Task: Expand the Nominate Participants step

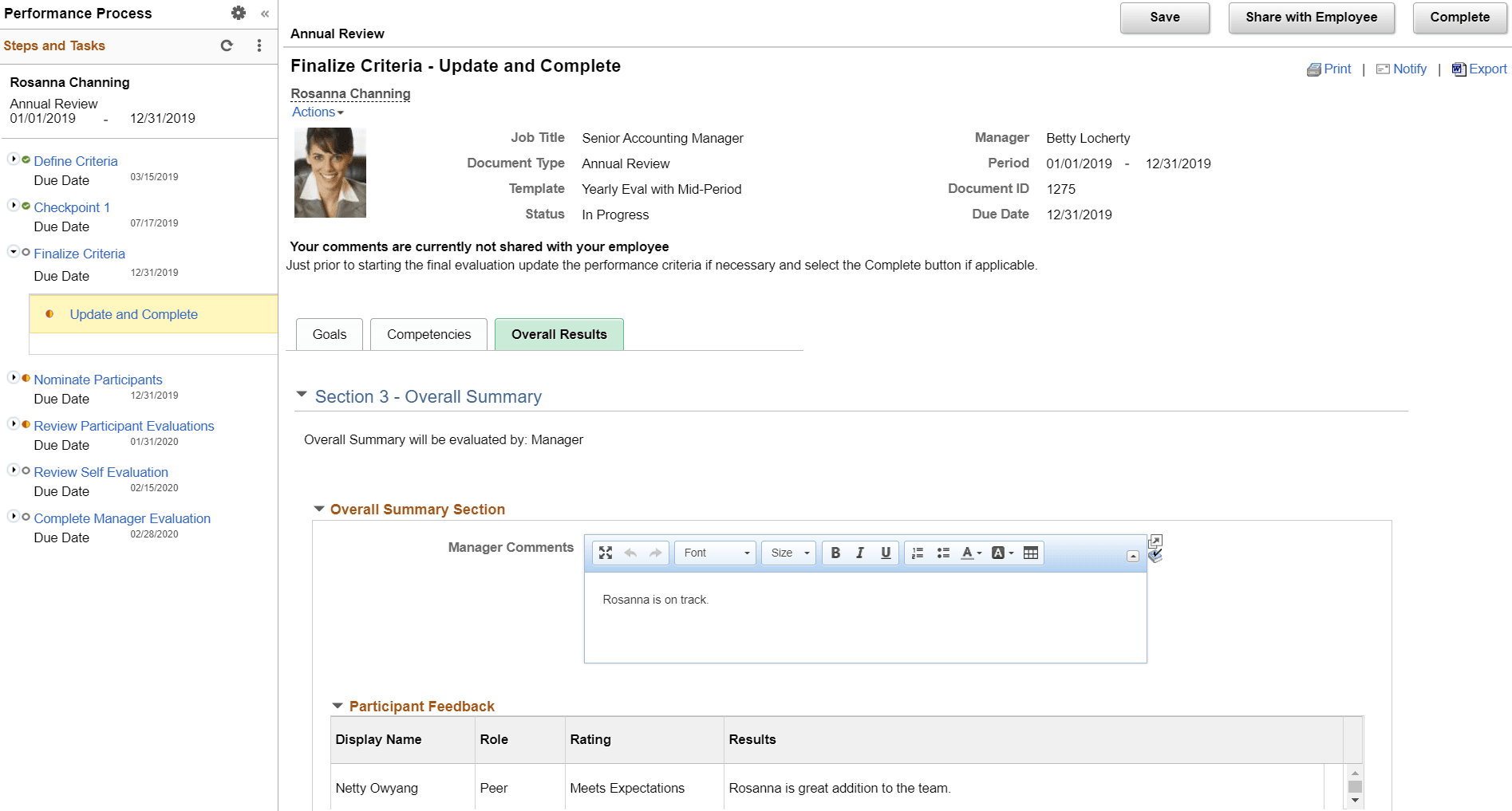Action: tap(14, 378)
